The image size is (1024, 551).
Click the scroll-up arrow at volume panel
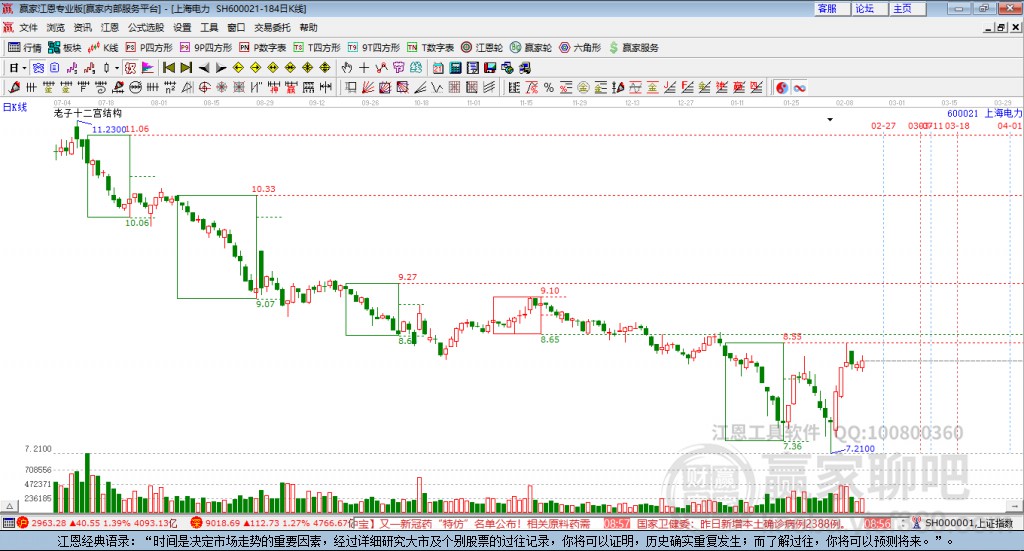pyautogui.click(x=9, y=506)
